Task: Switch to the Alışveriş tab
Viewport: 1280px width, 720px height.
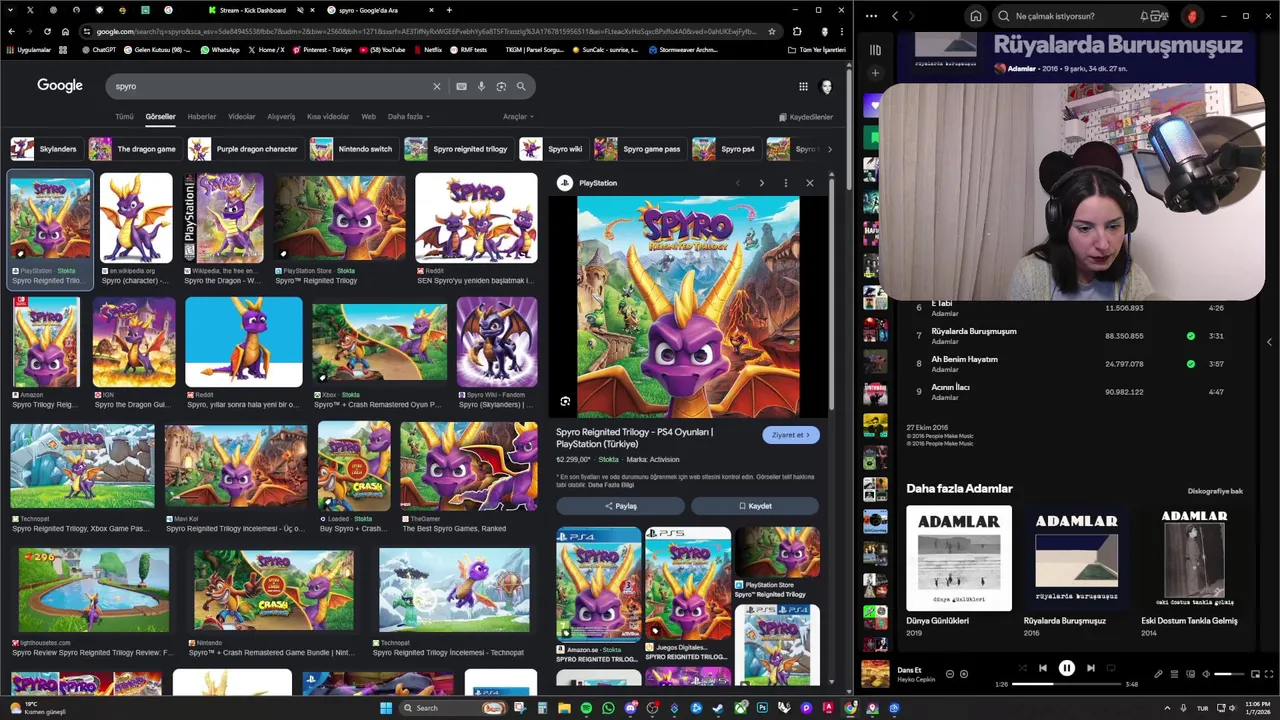Action: pyautogui.click(x=281, y=117)
